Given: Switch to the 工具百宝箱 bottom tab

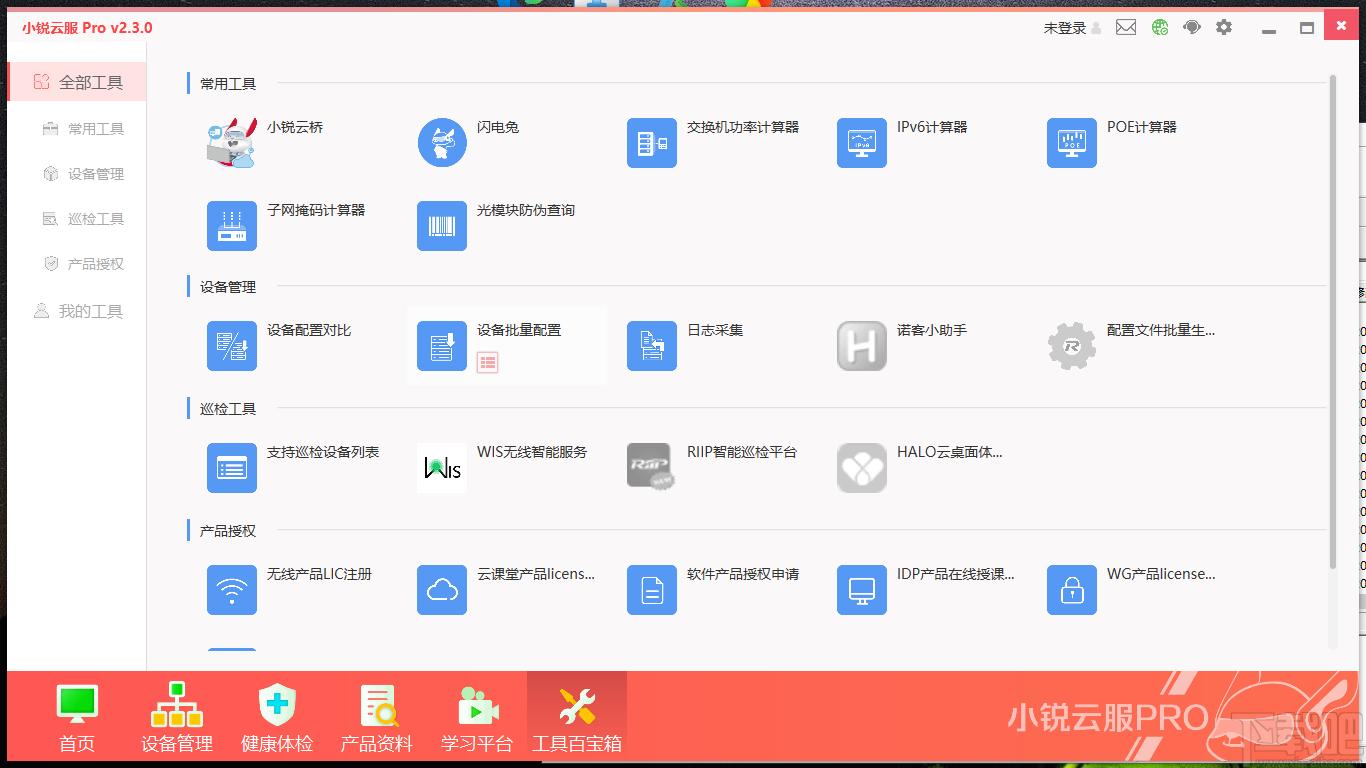Looking at the screenshot, I should [x=577, y=719].
